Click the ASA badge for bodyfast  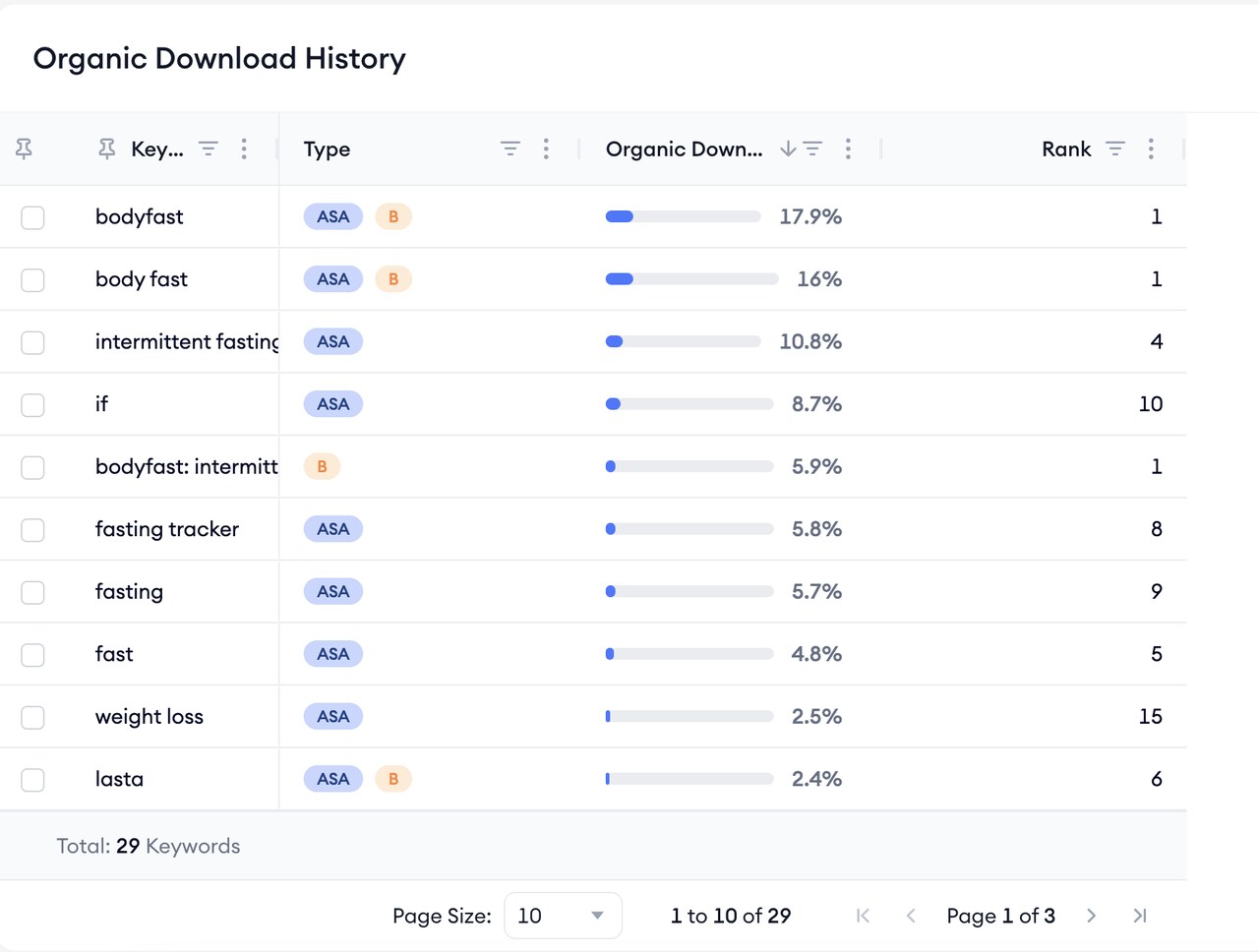tap(333, 216)
